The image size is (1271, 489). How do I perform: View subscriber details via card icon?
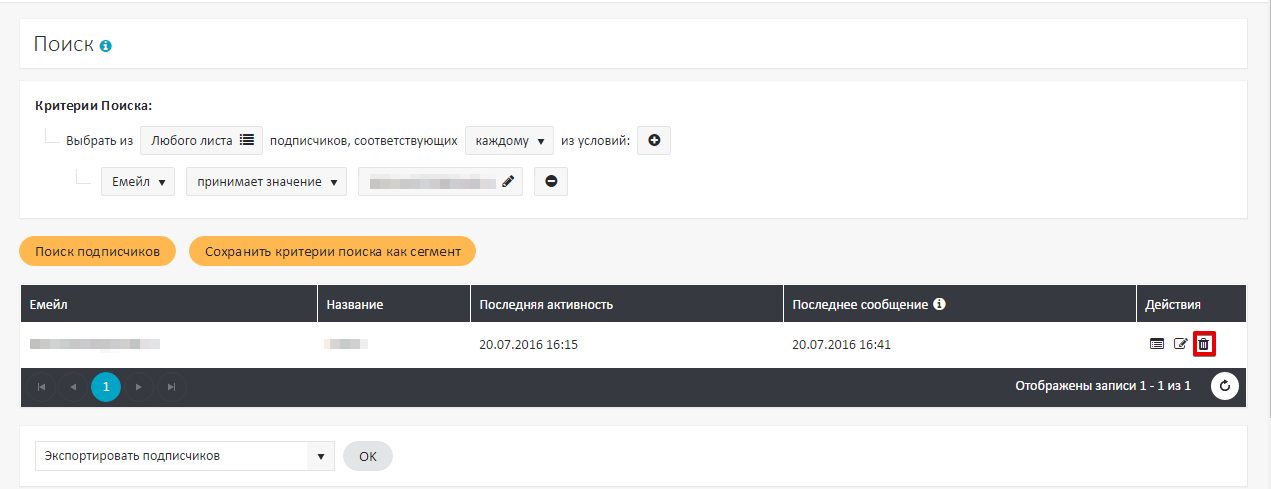click(x=1157, y=344)
